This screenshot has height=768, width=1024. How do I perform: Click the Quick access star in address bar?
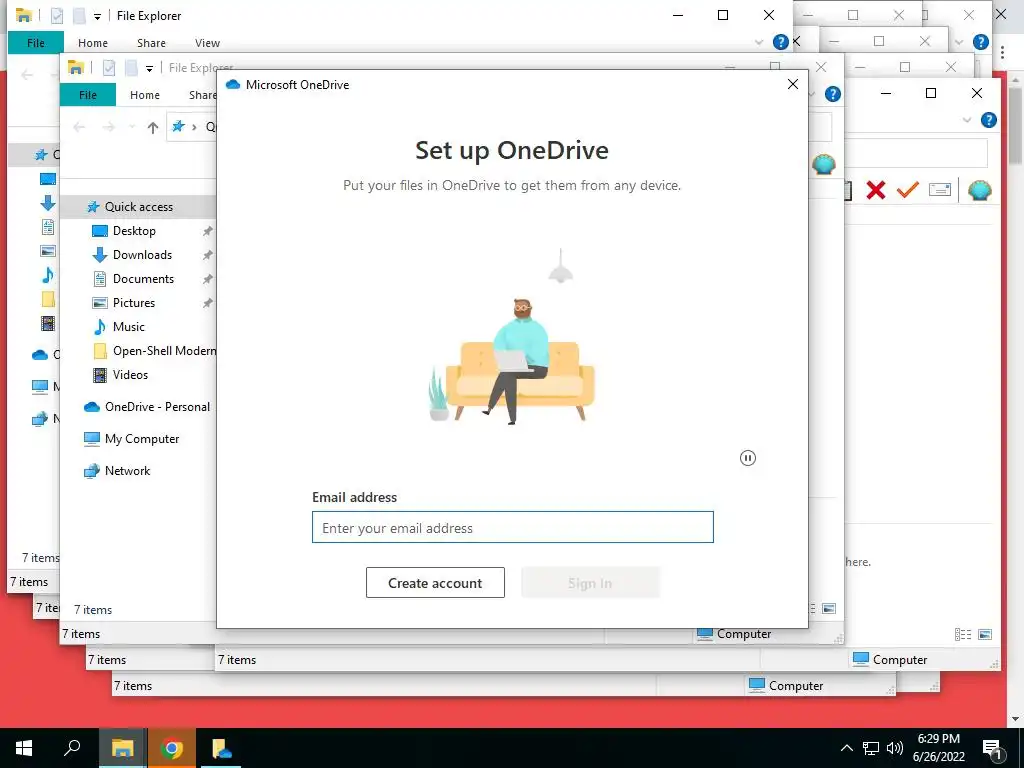tap(178, 127)
